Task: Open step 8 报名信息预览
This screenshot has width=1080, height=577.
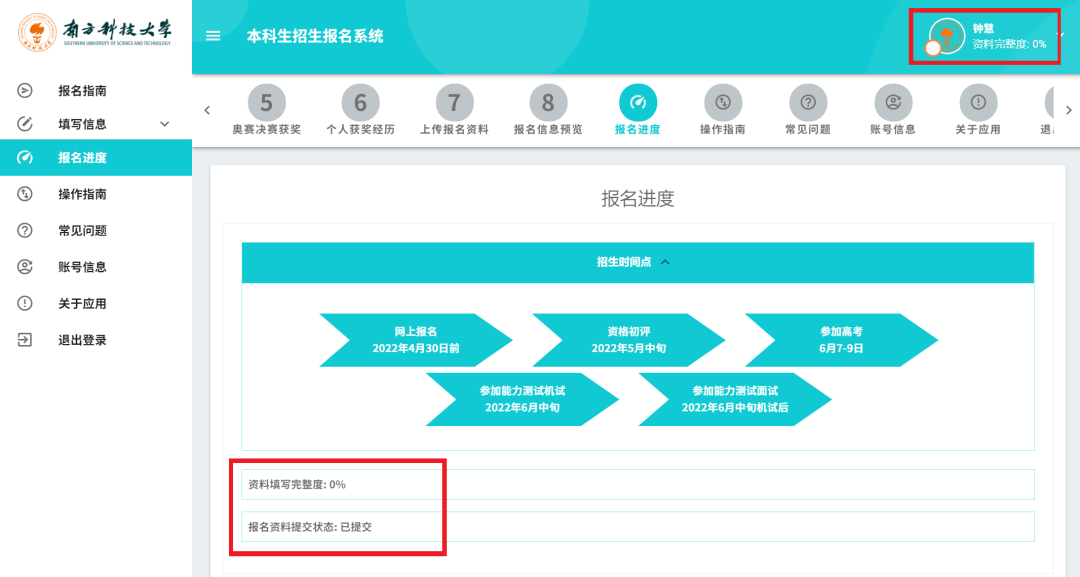Action: 548,102
